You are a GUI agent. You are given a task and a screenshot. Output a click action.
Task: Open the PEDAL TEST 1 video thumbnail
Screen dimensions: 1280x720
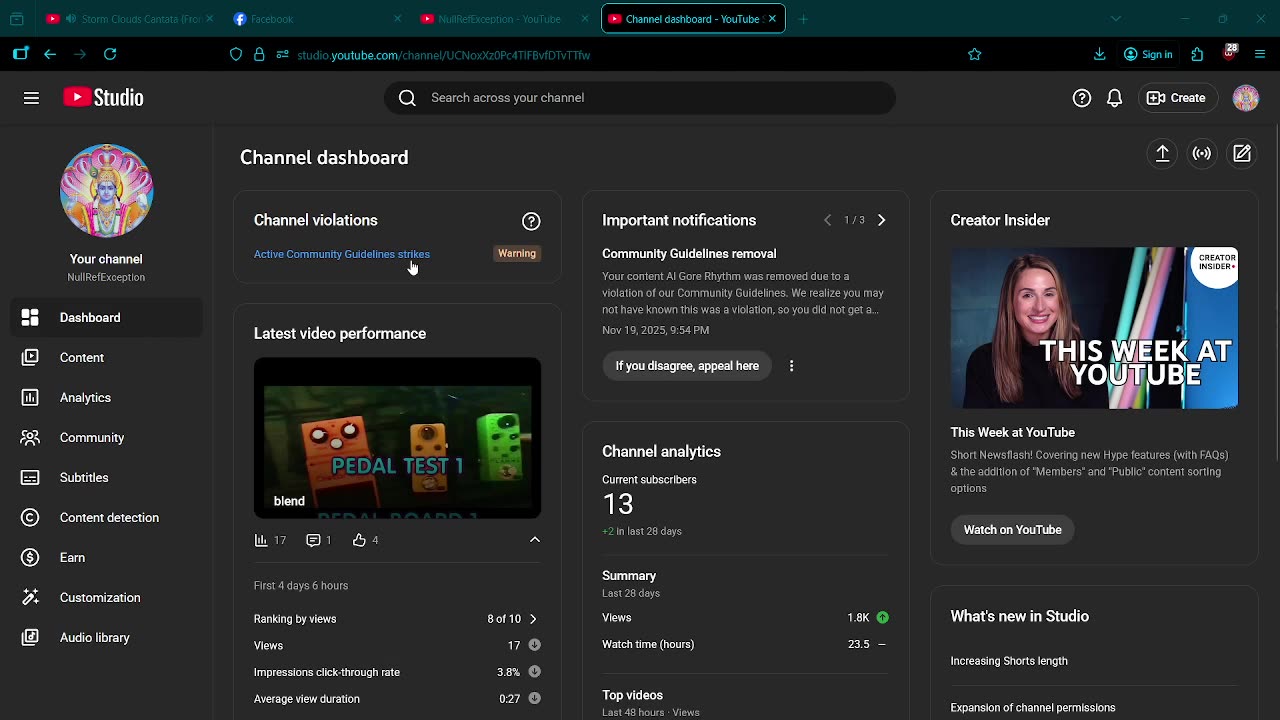(397, 438)
